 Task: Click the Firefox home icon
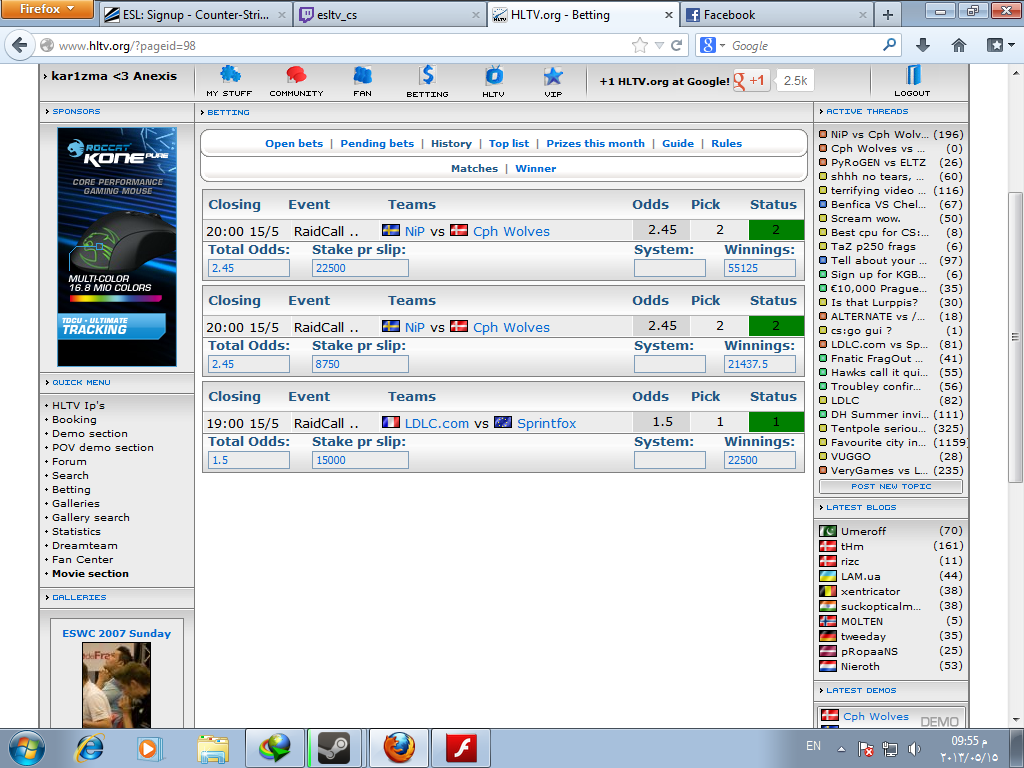(x=959, y=45)
